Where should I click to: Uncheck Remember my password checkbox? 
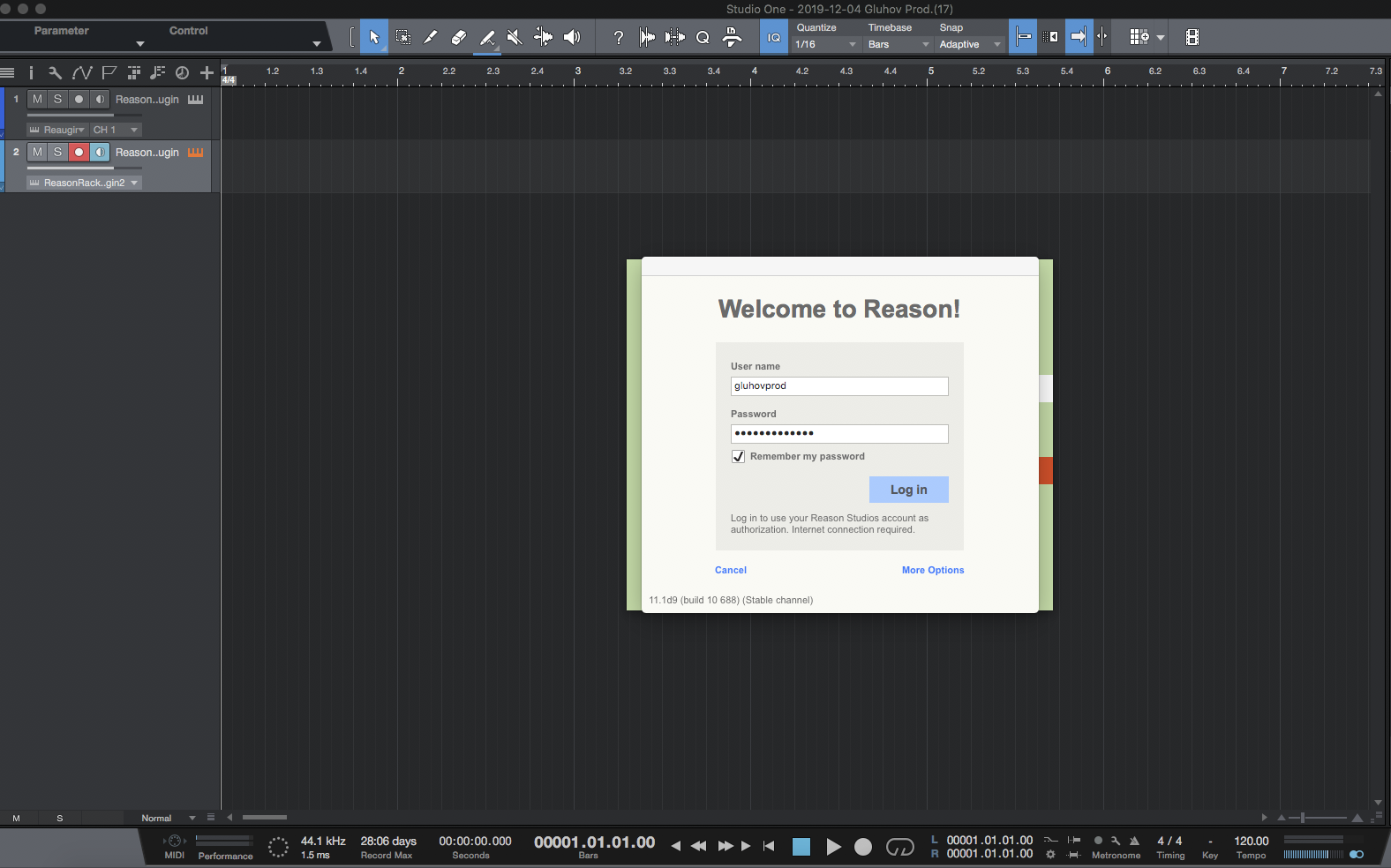click(x=738, y=456)
